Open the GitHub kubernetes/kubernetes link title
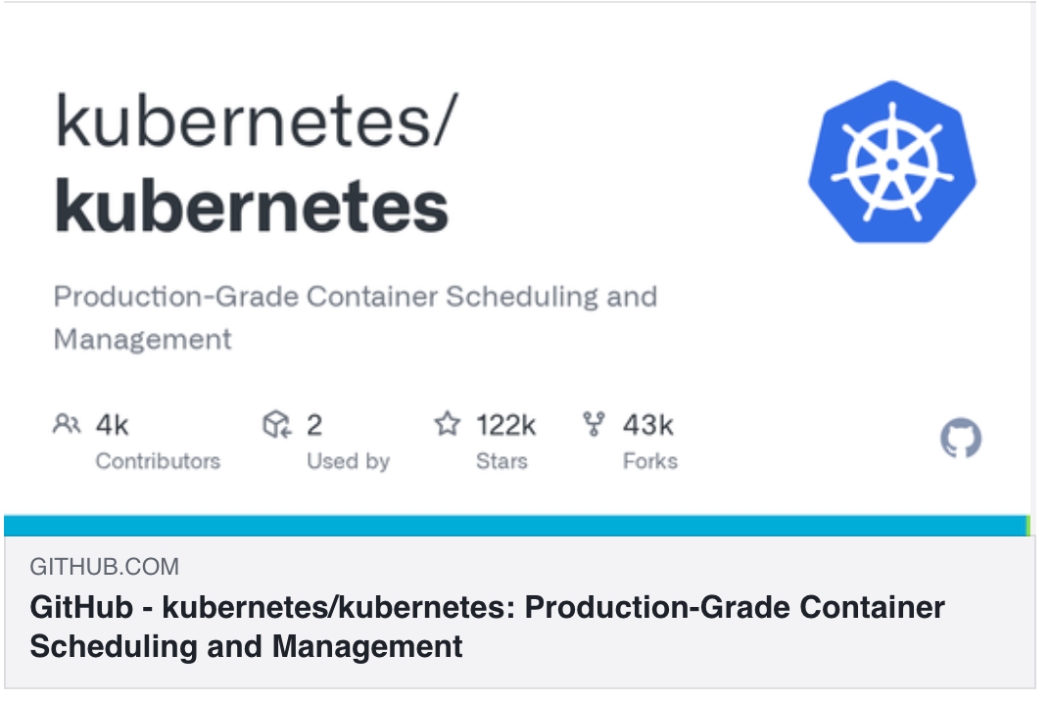 coord(487,627)
